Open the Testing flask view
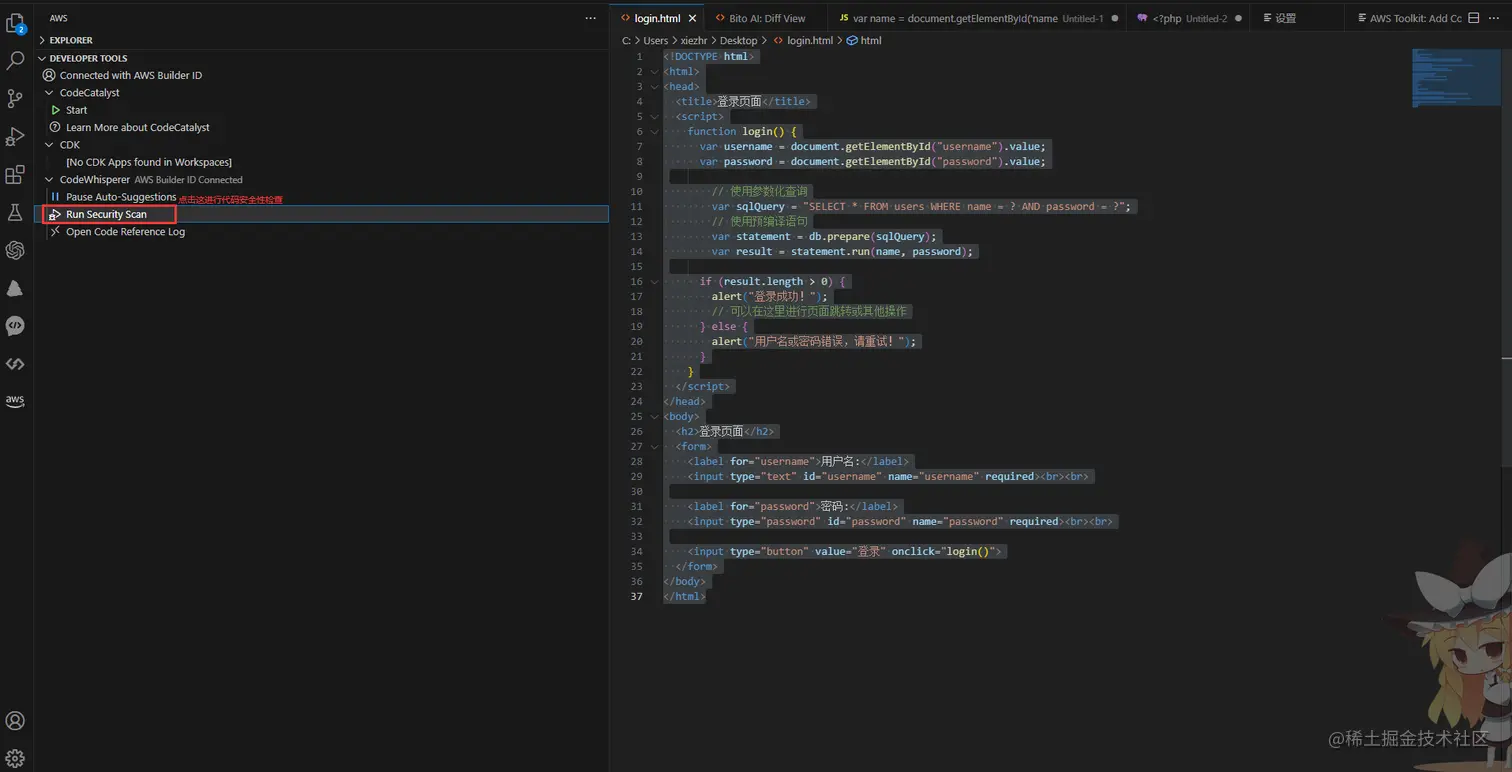 15,212
